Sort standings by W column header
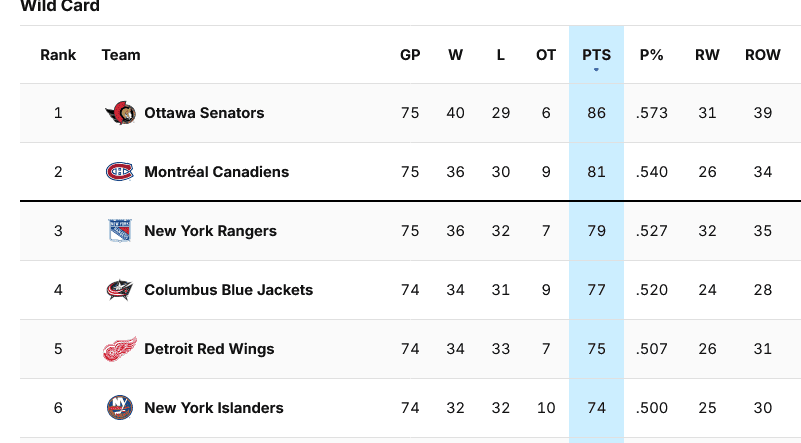The height and width of the screenshot is (443, 801). (x=455, y=55)
